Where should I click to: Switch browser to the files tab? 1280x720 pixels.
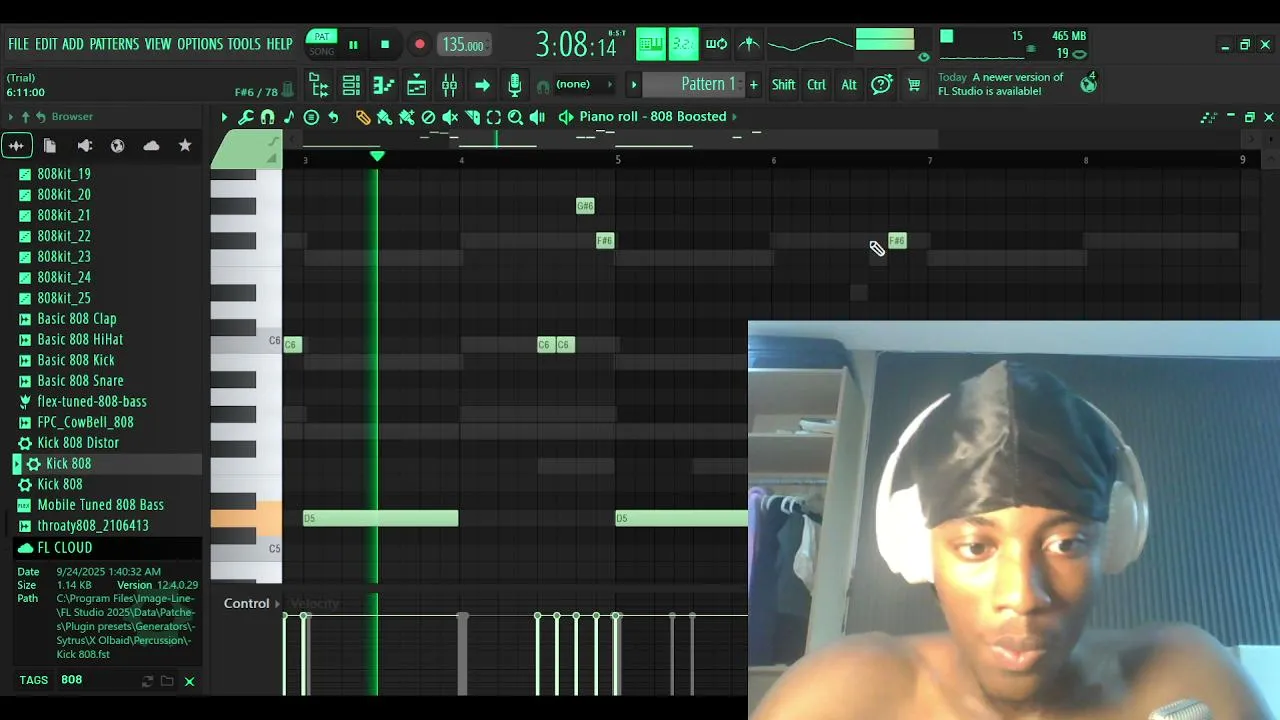(50, 146)
